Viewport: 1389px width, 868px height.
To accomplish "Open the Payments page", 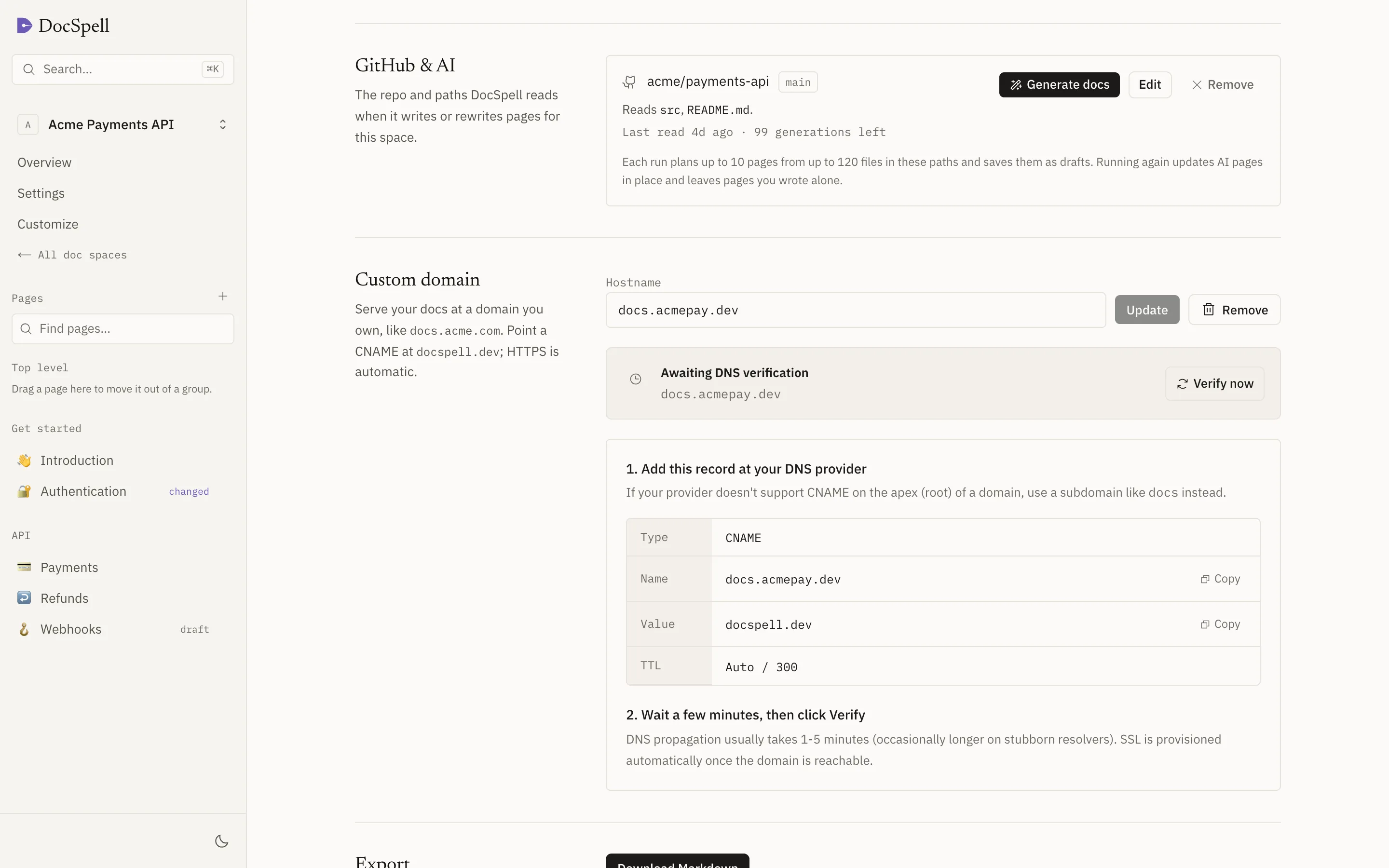I will (69, 567).
